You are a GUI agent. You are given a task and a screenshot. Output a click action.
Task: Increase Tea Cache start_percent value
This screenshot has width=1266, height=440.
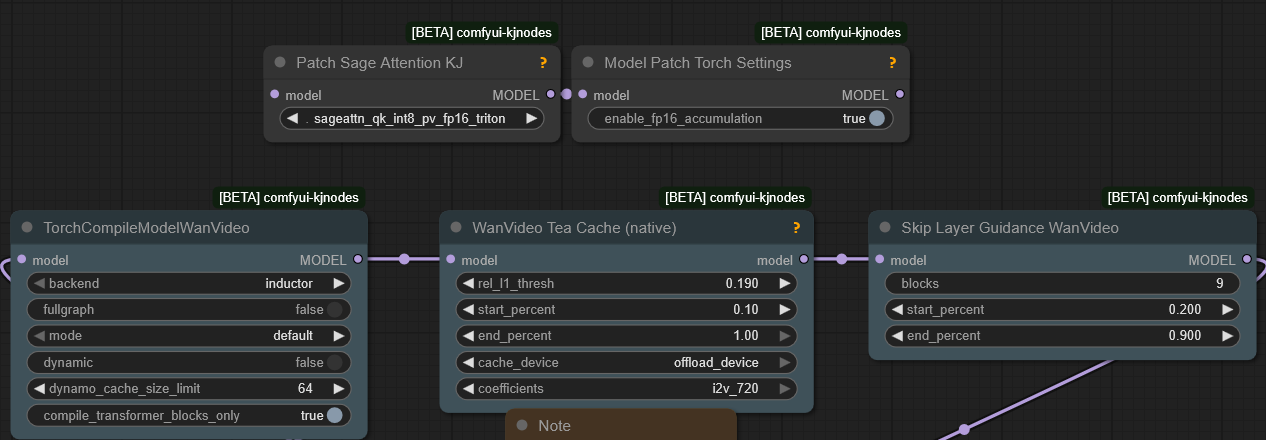[x=785, y=310]
